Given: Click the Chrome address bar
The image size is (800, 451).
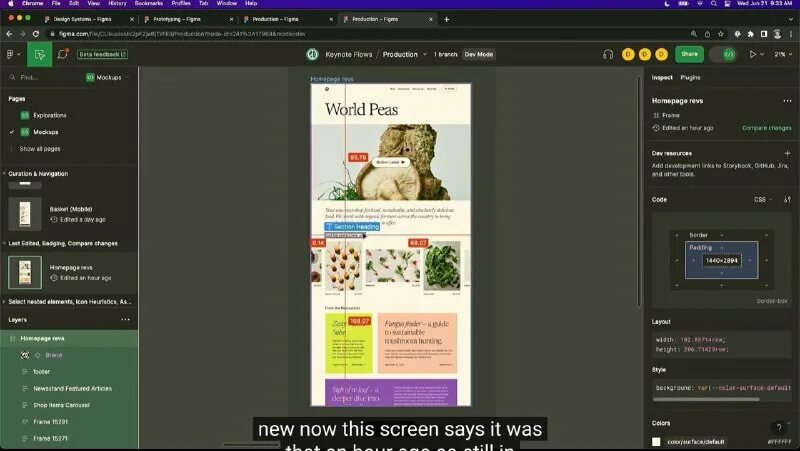Looking at the screenshot, I should click(367, 34).
